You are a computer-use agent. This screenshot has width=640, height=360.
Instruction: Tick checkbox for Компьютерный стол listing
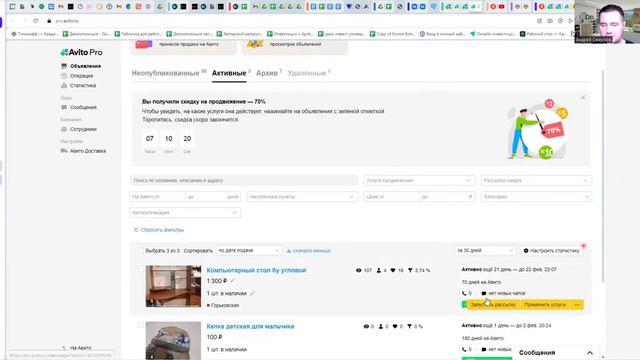click(x=140, y=269)
